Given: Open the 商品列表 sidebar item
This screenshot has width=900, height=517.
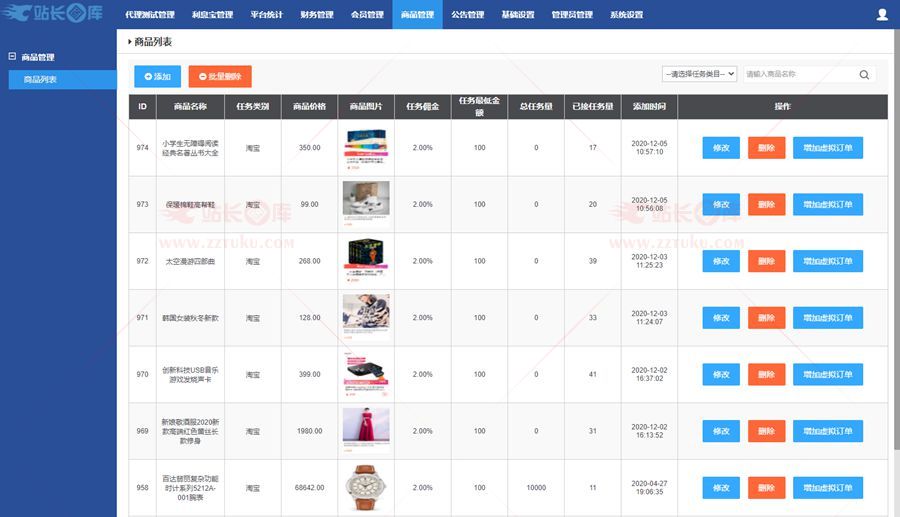Looking at the screenshot, I should 40,79.
